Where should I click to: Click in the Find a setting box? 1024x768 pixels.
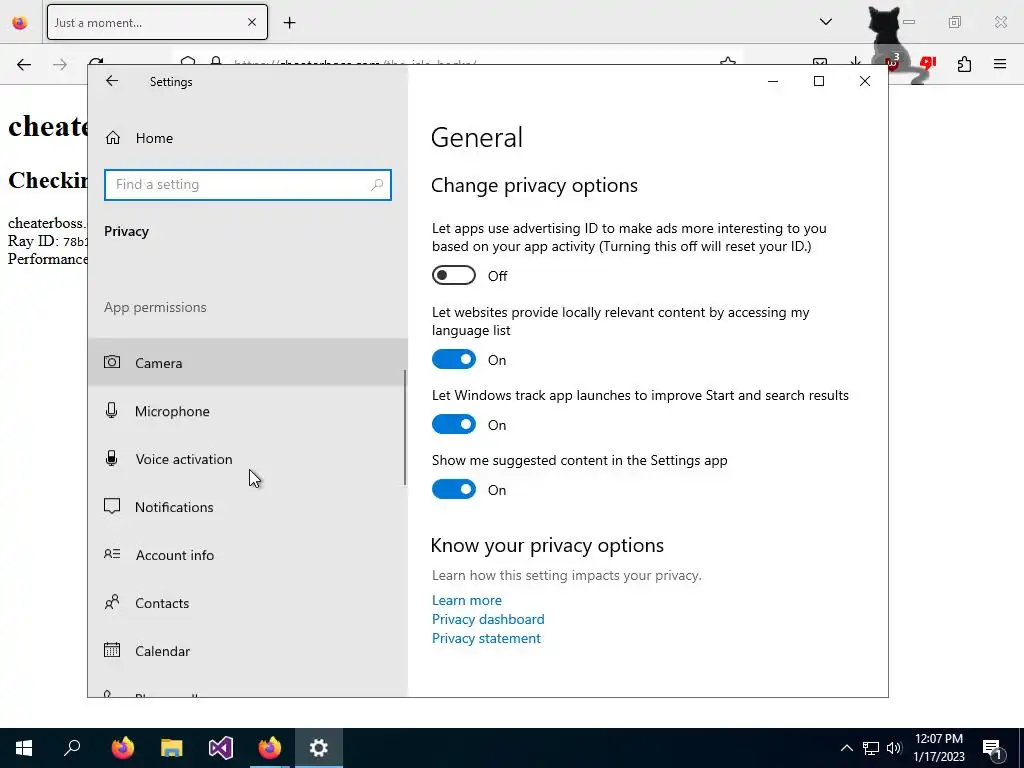tap(248, 185)
